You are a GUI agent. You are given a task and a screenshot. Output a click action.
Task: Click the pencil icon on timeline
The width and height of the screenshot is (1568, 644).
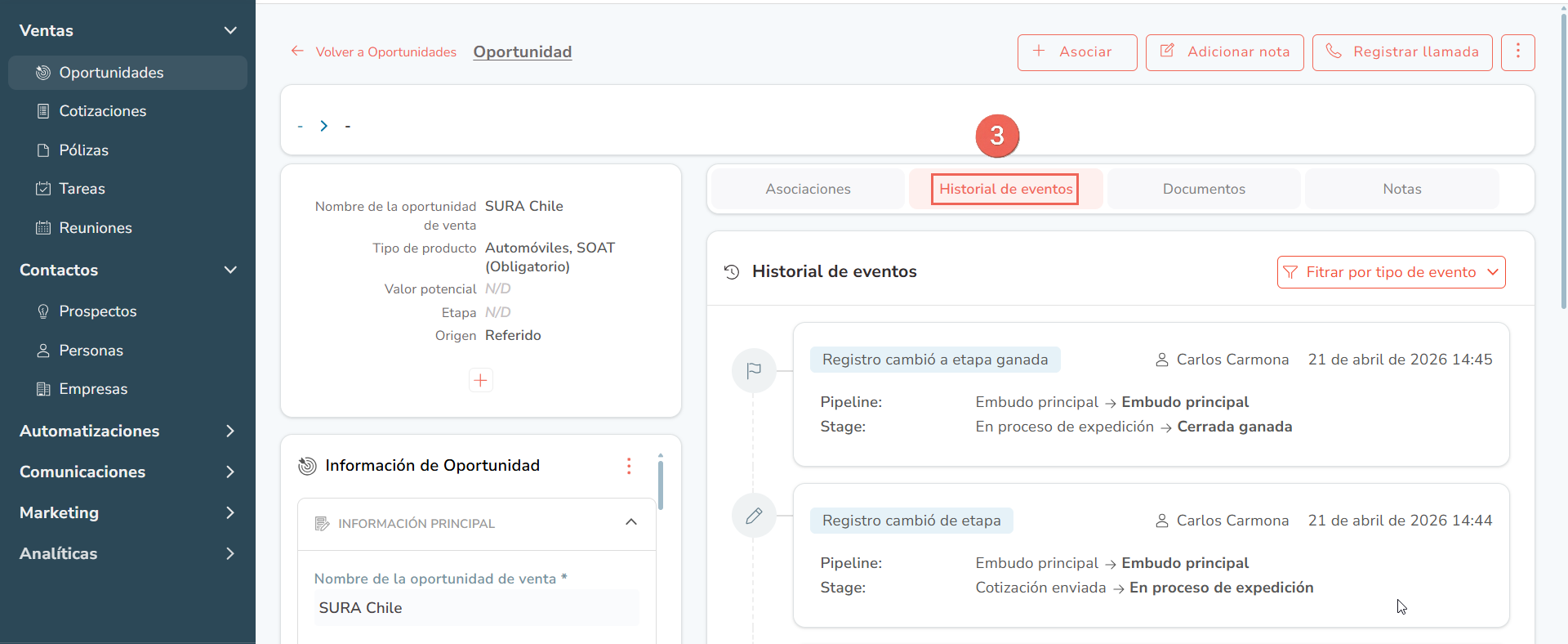(x=754, y=516)
